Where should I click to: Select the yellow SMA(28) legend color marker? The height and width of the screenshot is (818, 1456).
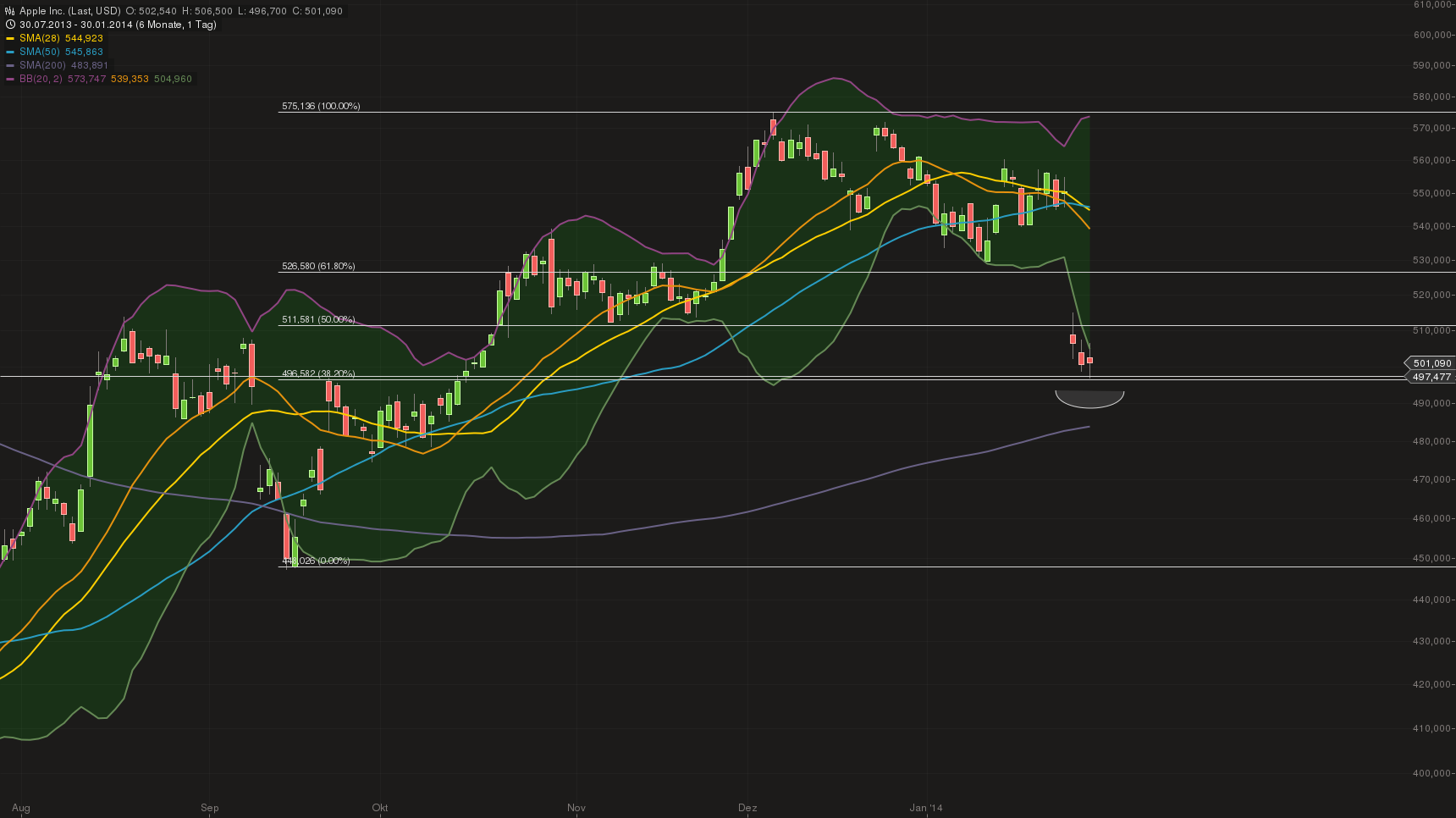coord(12,38)
